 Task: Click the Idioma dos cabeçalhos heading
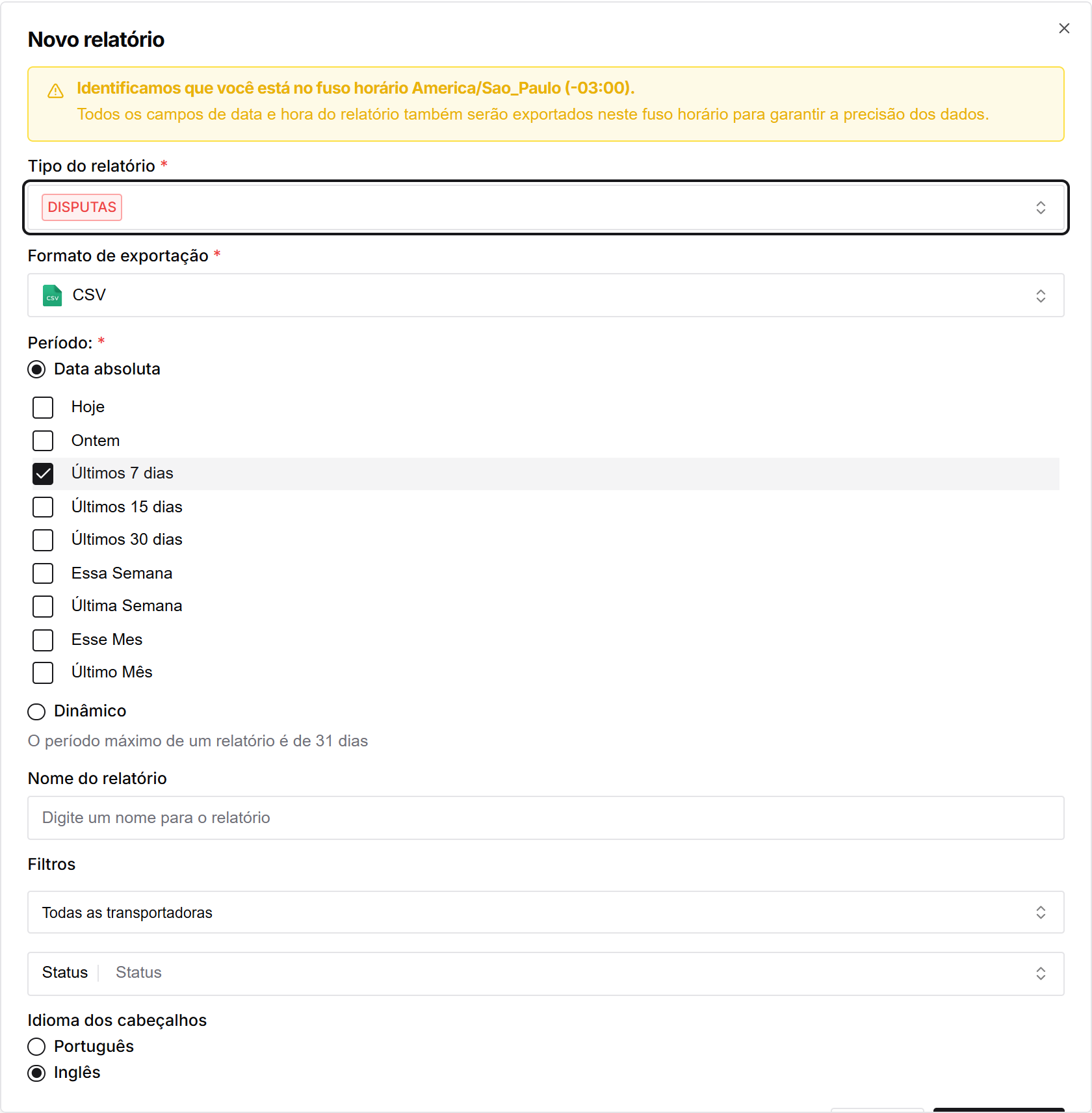pos(117,1020)
